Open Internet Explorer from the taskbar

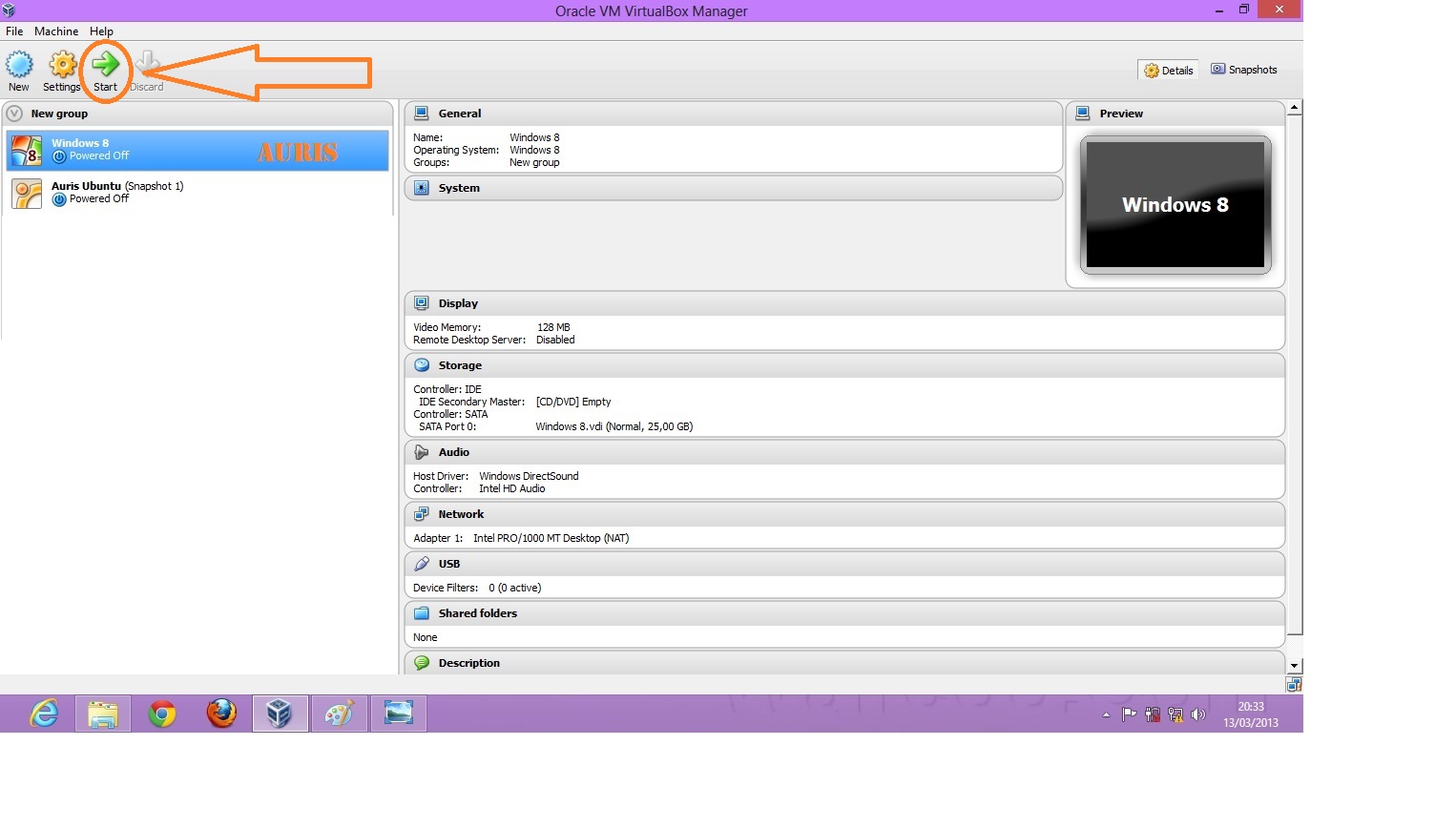(44, 714)
